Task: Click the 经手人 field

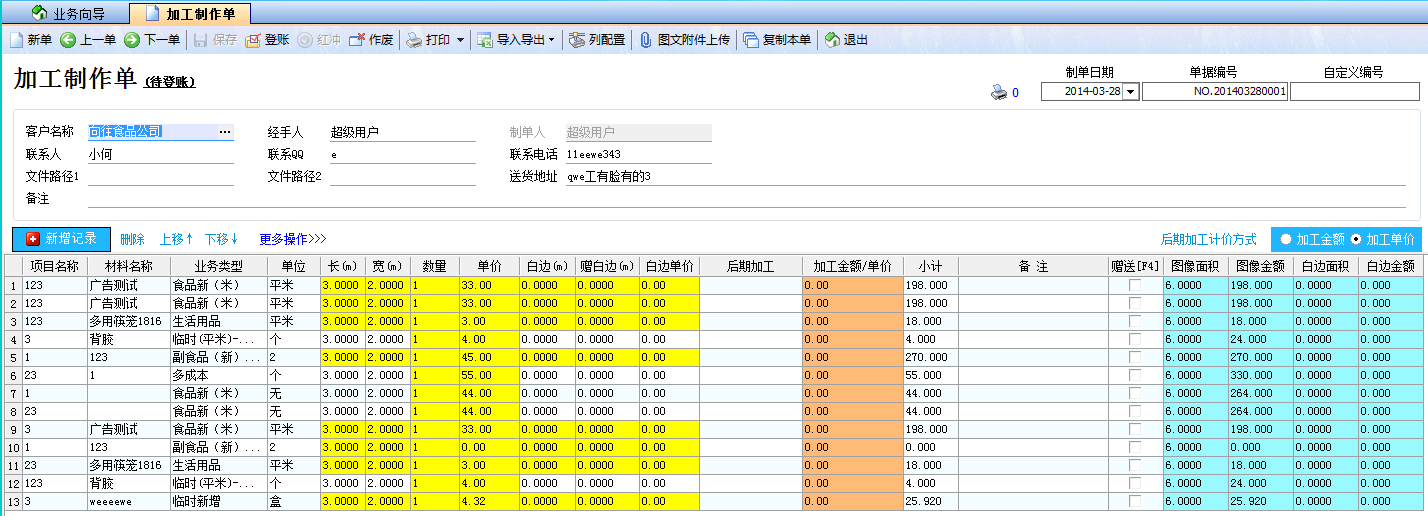Action: click(x=402, y=131)
